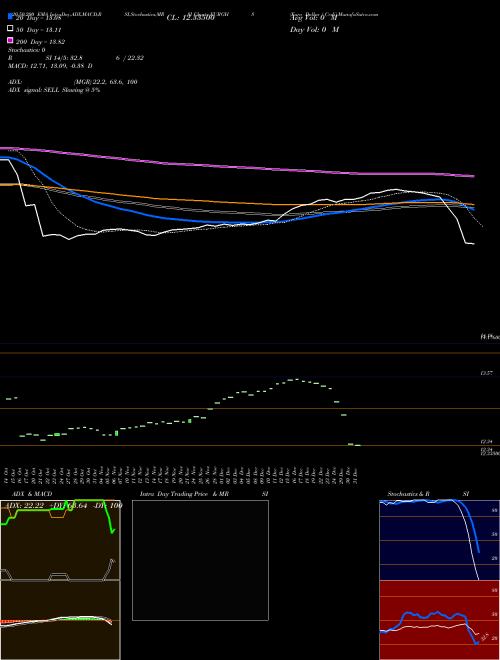Click the white 50 Day legend swatch
The height and width of the screenshot is (660, 500).
[11, 28]
